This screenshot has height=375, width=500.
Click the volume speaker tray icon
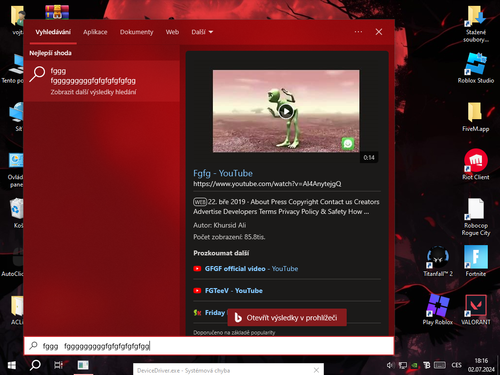pos(390,365)
